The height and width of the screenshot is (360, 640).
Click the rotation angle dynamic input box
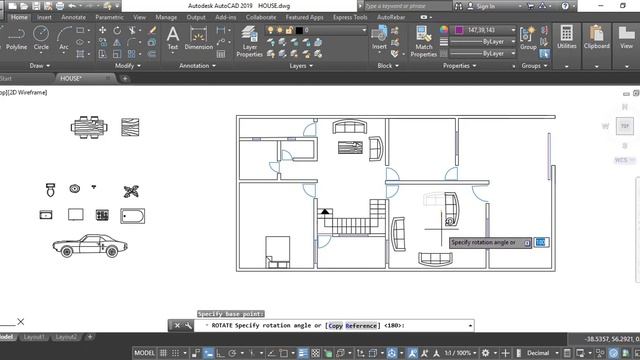point(541,242)
